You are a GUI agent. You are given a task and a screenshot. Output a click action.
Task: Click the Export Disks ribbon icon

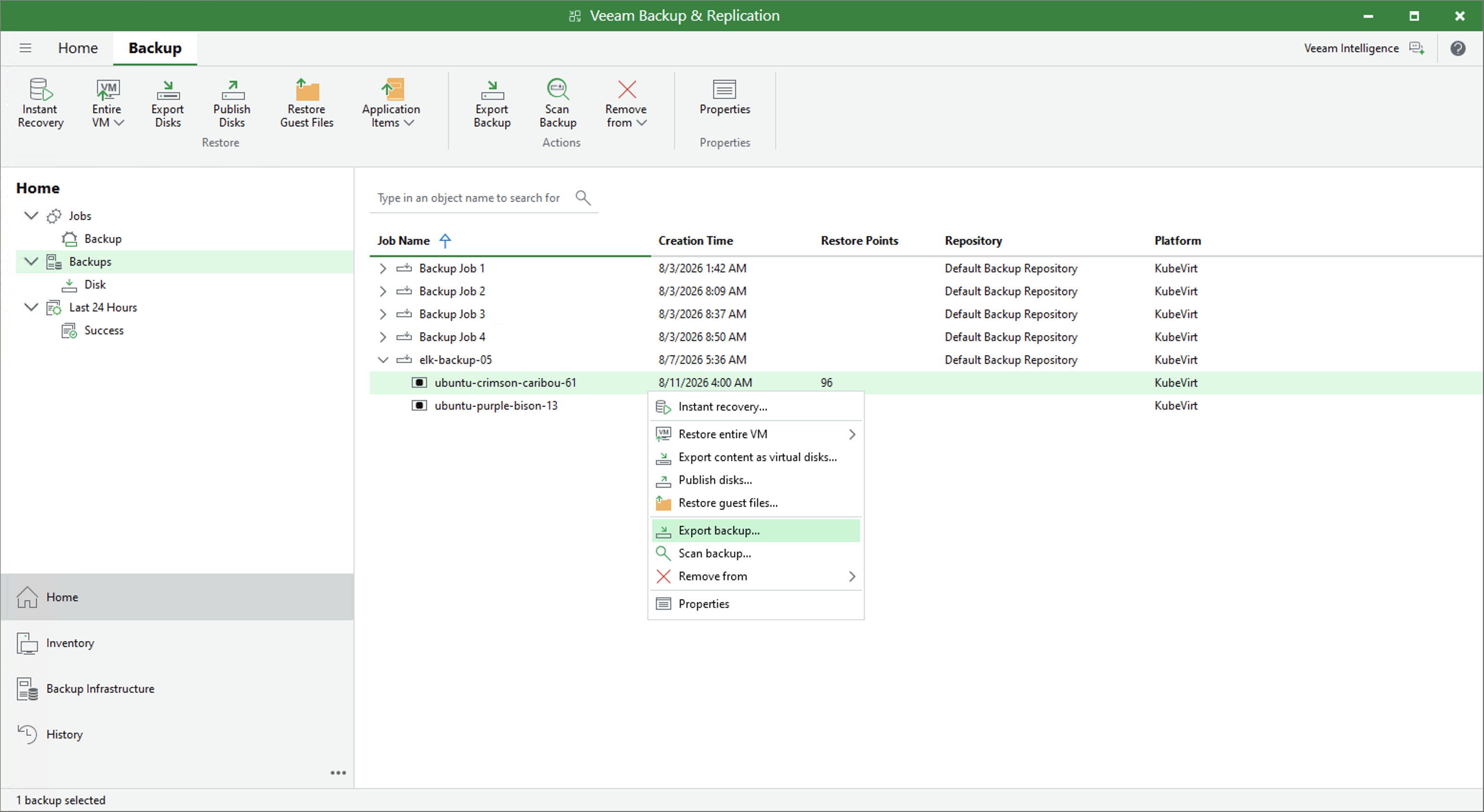(x=167, y=103)
